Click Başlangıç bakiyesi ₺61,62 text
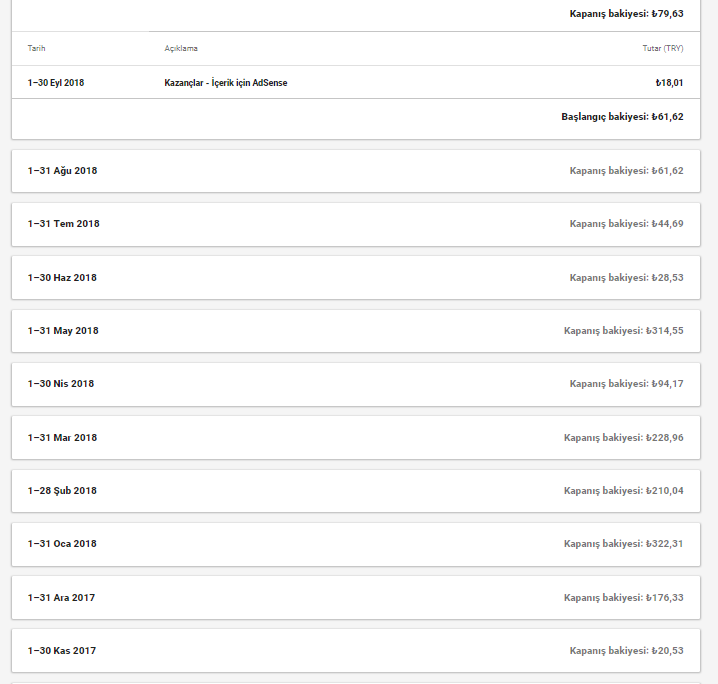 pos(622,117)
